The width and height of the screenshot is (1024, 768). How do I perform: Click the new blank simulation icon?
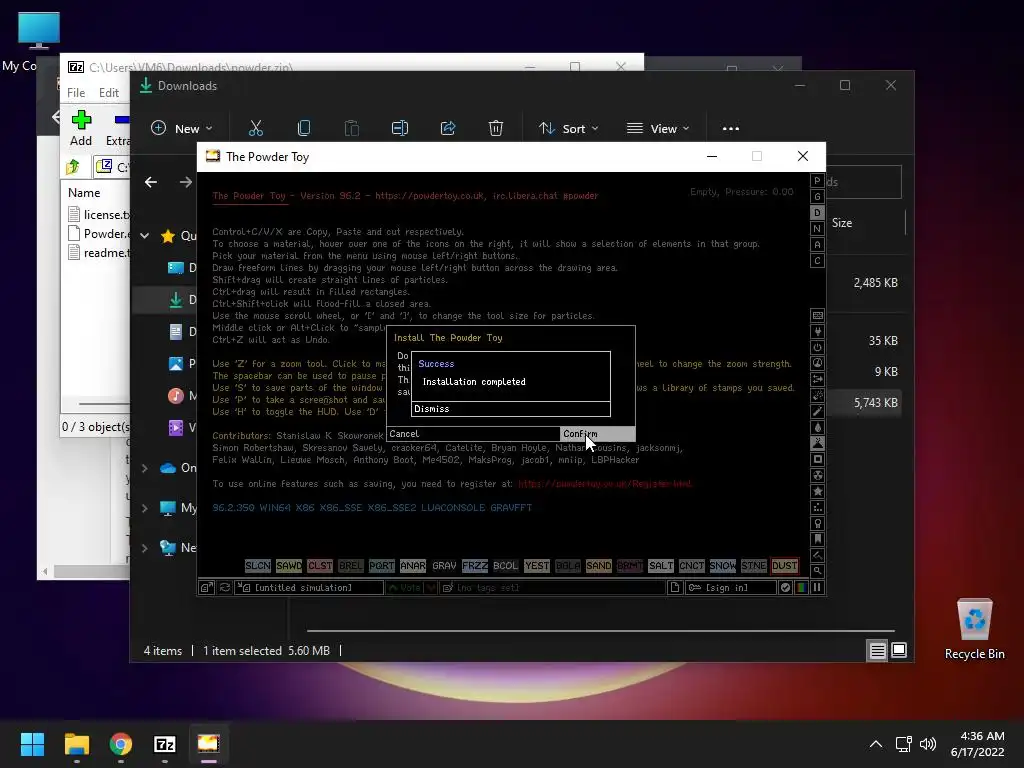(x=675, y=588)
